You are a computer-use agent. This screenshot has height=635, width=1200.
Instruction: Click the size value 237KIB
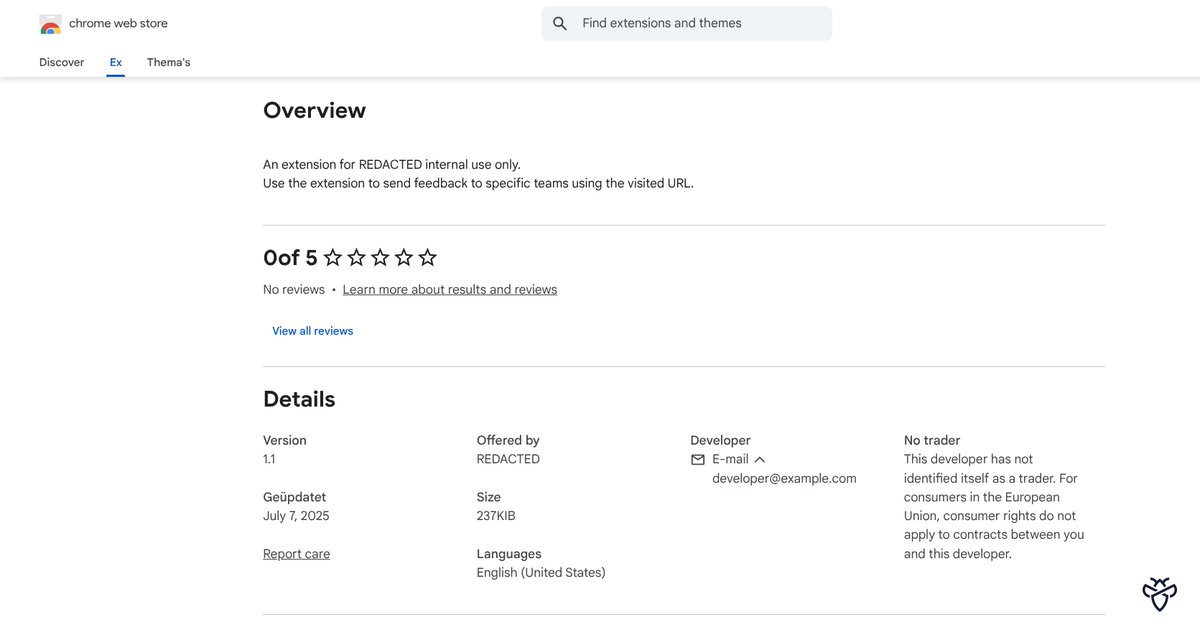(x=496, y=516)
